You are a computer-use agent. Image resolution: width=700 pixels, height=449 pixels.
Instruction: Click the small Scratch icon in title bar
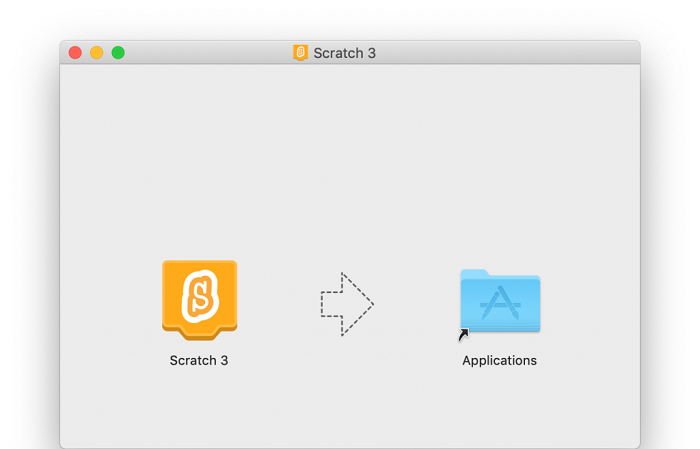pyautogui.click(x=300, y=53)
